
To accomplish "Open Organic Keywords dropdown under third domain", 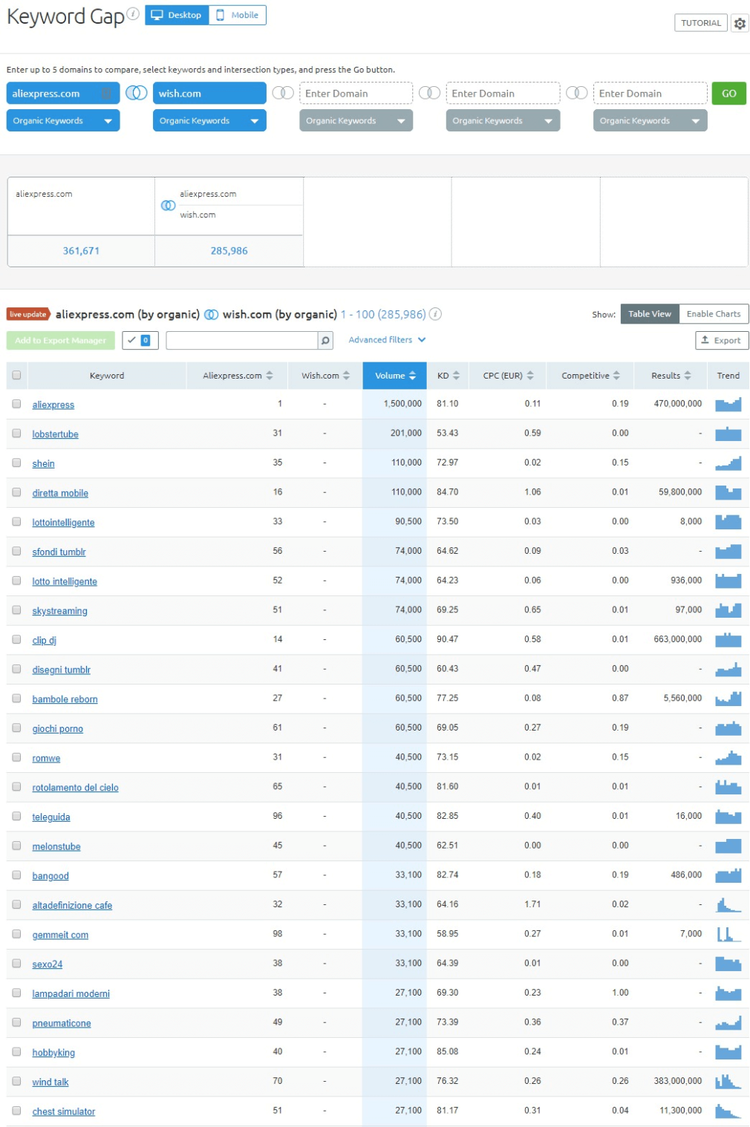I will point(356,121).
